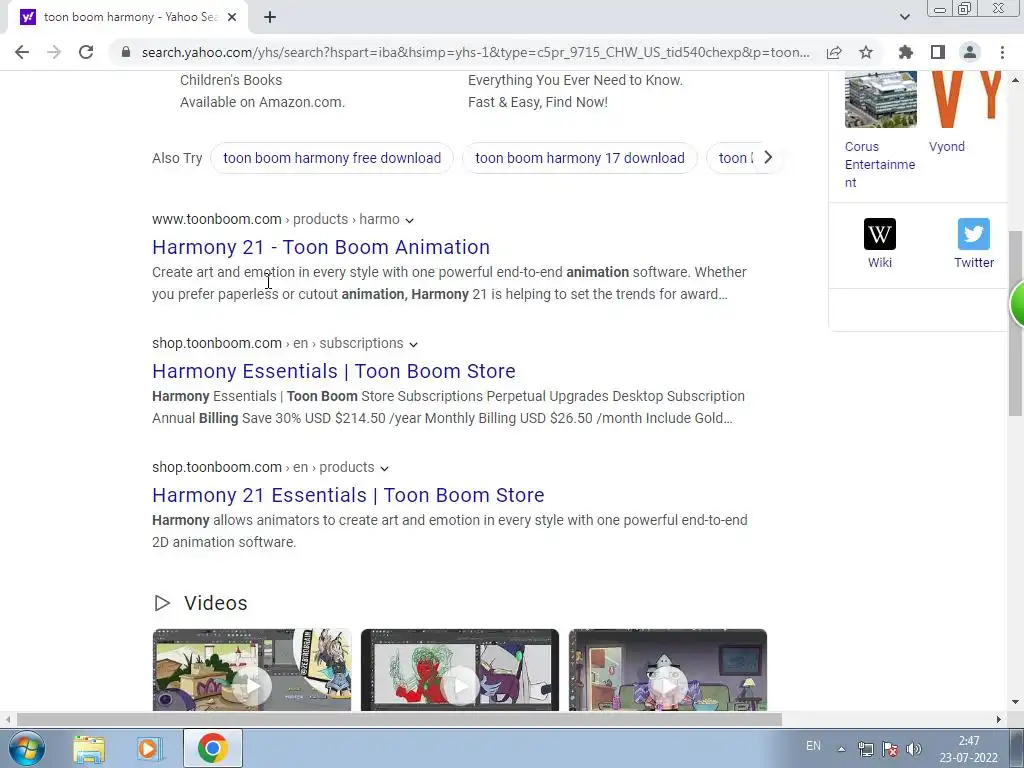This screenshot has height=768, width=1024.
Task: Click 'toon boom harmony free download' suggestion
Action: pos(332,158)
